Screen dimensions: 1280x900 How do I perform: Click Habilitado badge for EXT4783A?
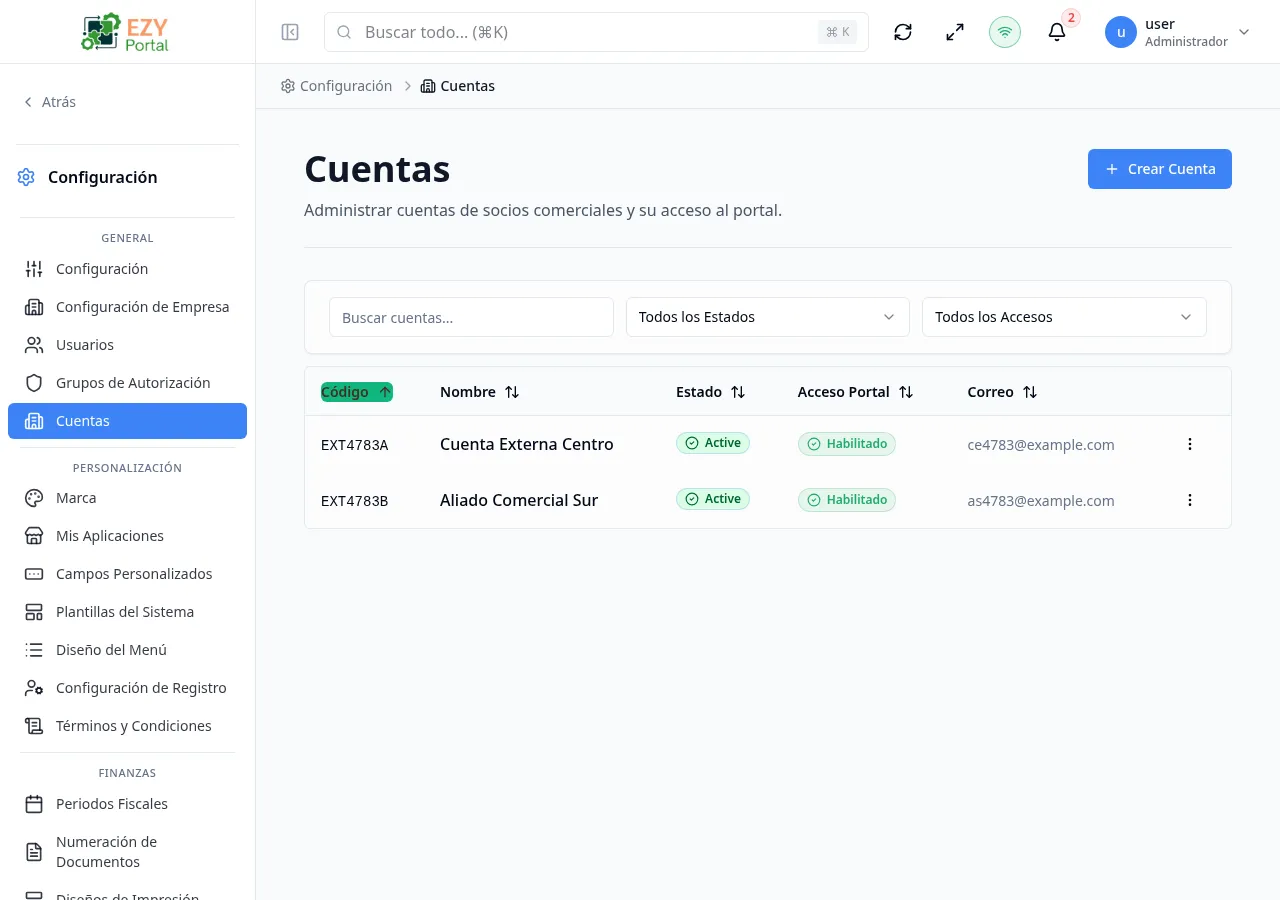coord(847,443)
